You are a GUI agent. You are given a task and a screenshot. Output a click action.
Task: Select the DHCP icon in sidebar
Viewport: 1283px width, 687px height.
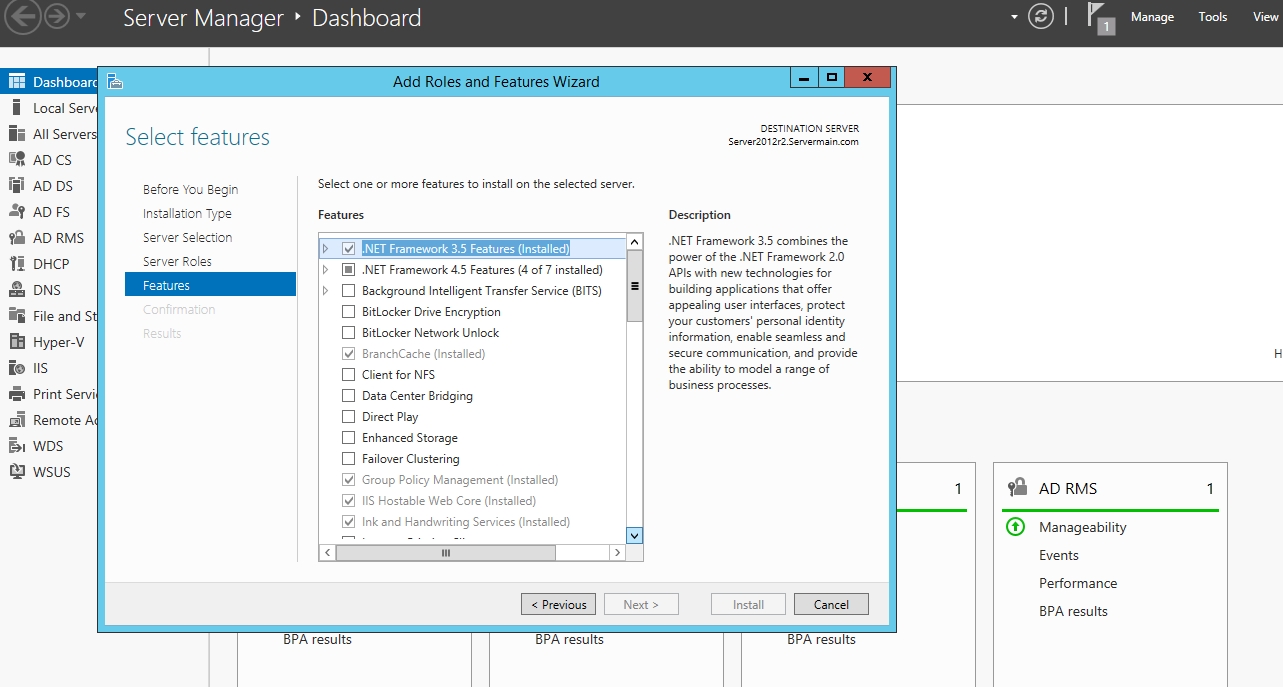pos(17,264)
